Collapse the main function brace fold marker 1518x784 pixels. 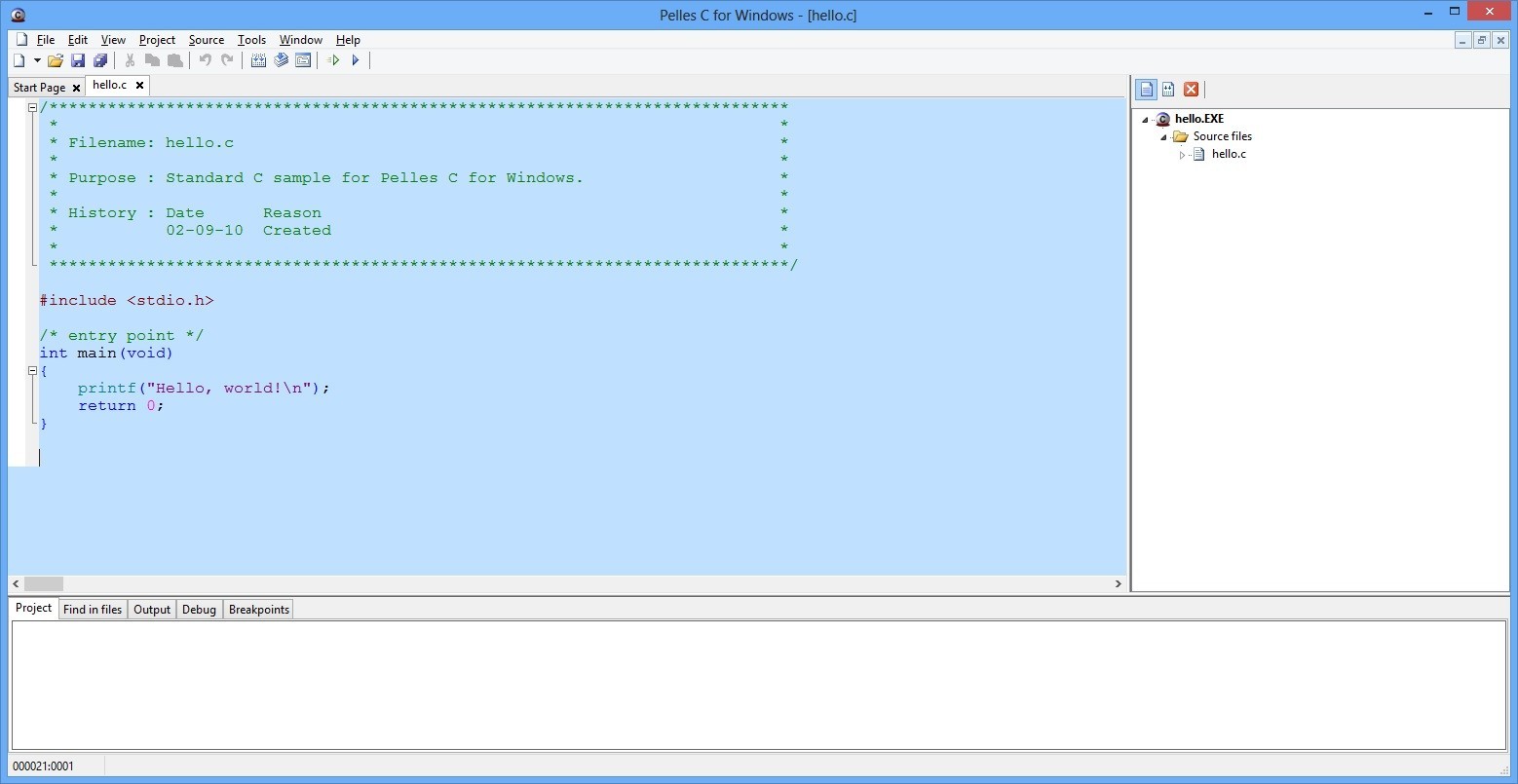(x=32, y=370)
